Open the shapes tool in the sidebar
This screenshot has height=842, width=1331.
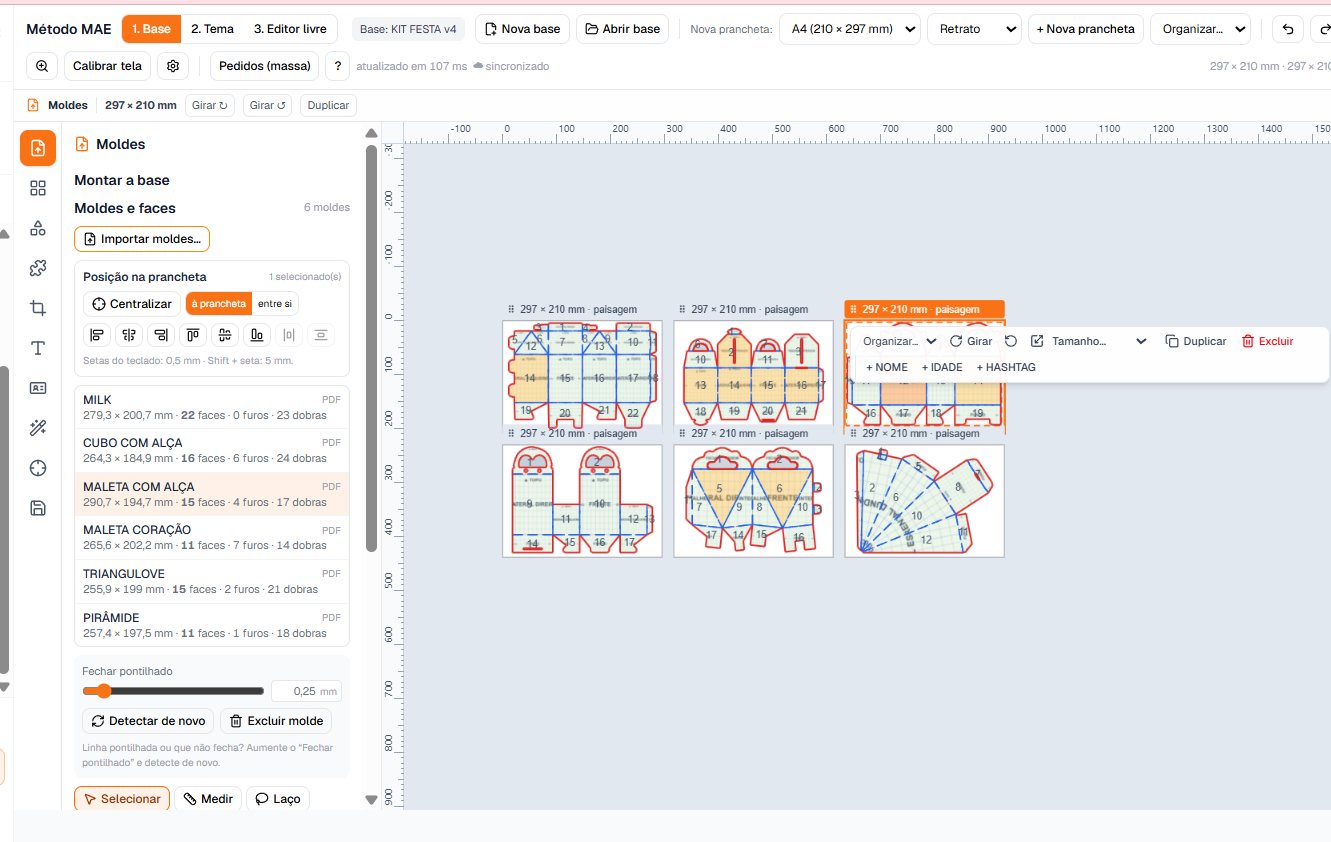38,228
